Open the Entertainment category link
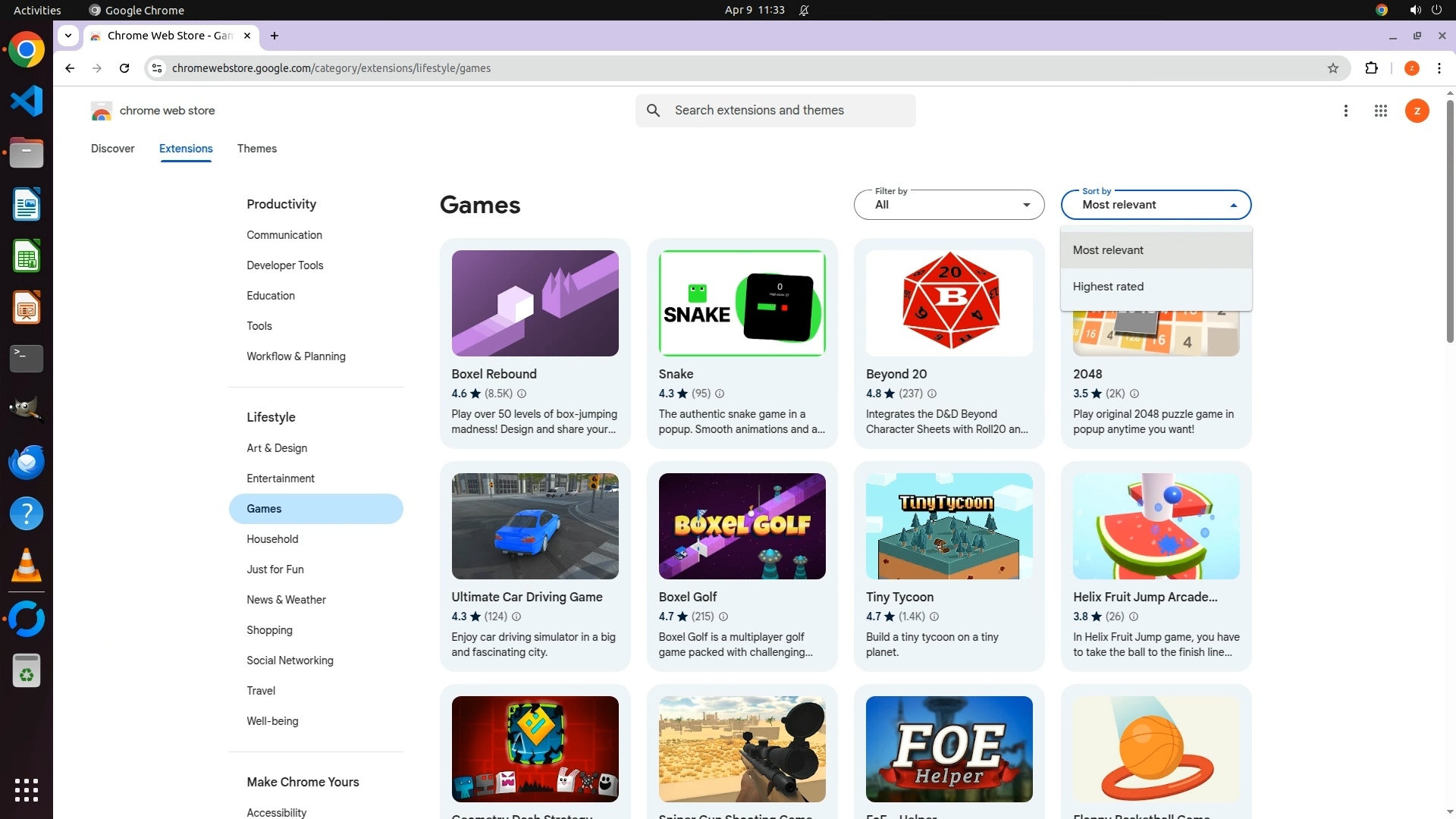This screenshot has height=819, width=1456. 280,479
